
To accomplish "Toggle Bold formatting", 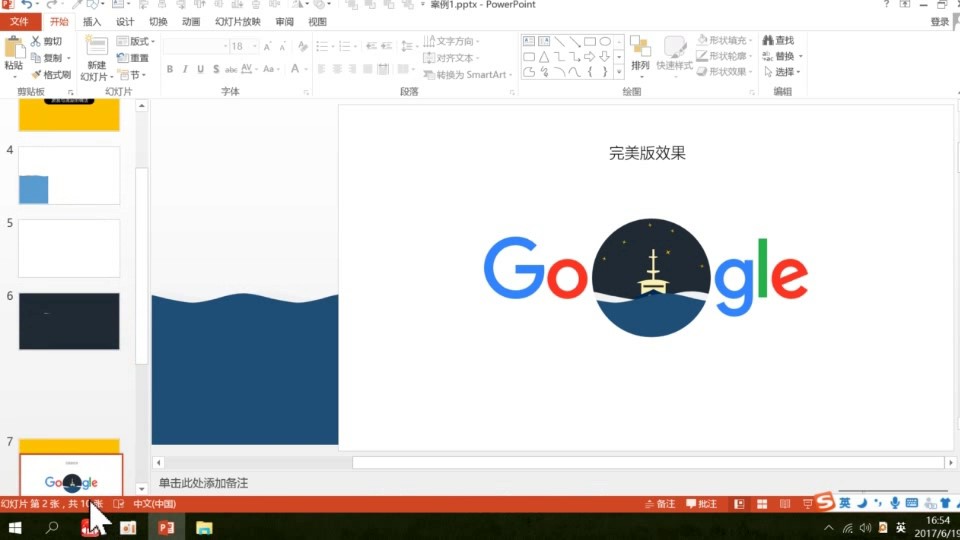I will point(170,69).
